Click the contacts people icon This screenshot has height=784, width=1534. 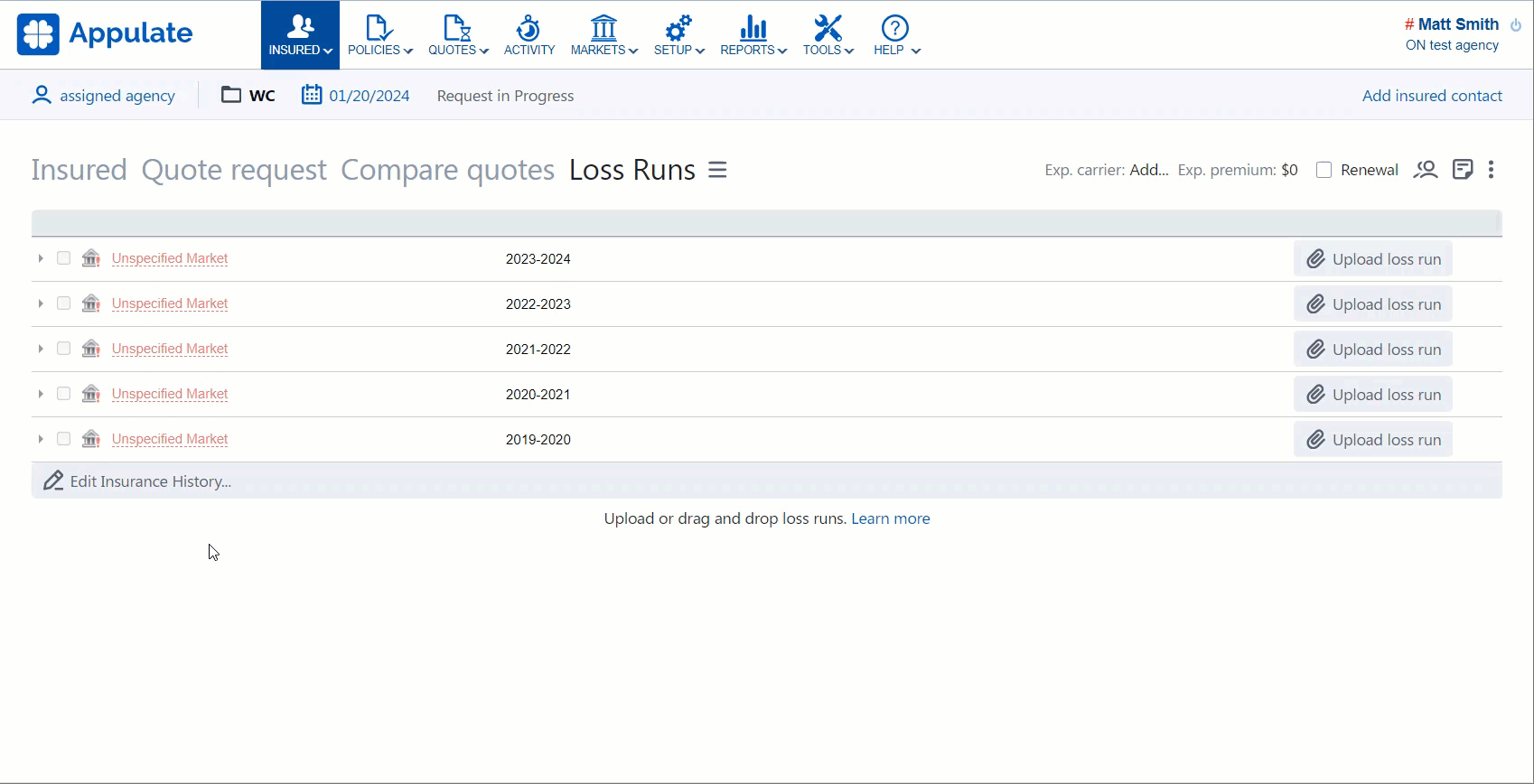tap(1426, 170)
